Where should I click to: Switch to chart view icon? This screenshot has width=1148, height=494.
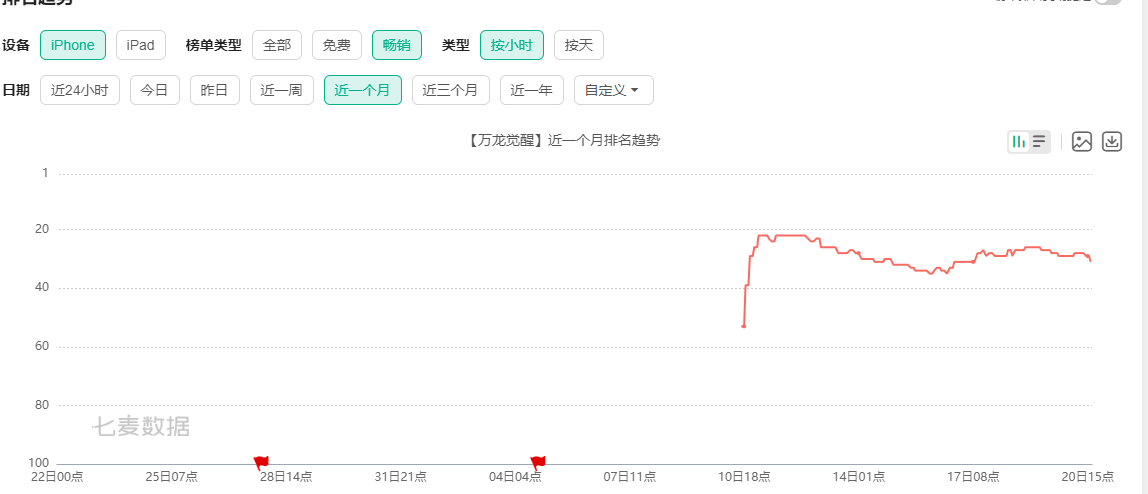pyautogui.click(x=1018, y=142)
